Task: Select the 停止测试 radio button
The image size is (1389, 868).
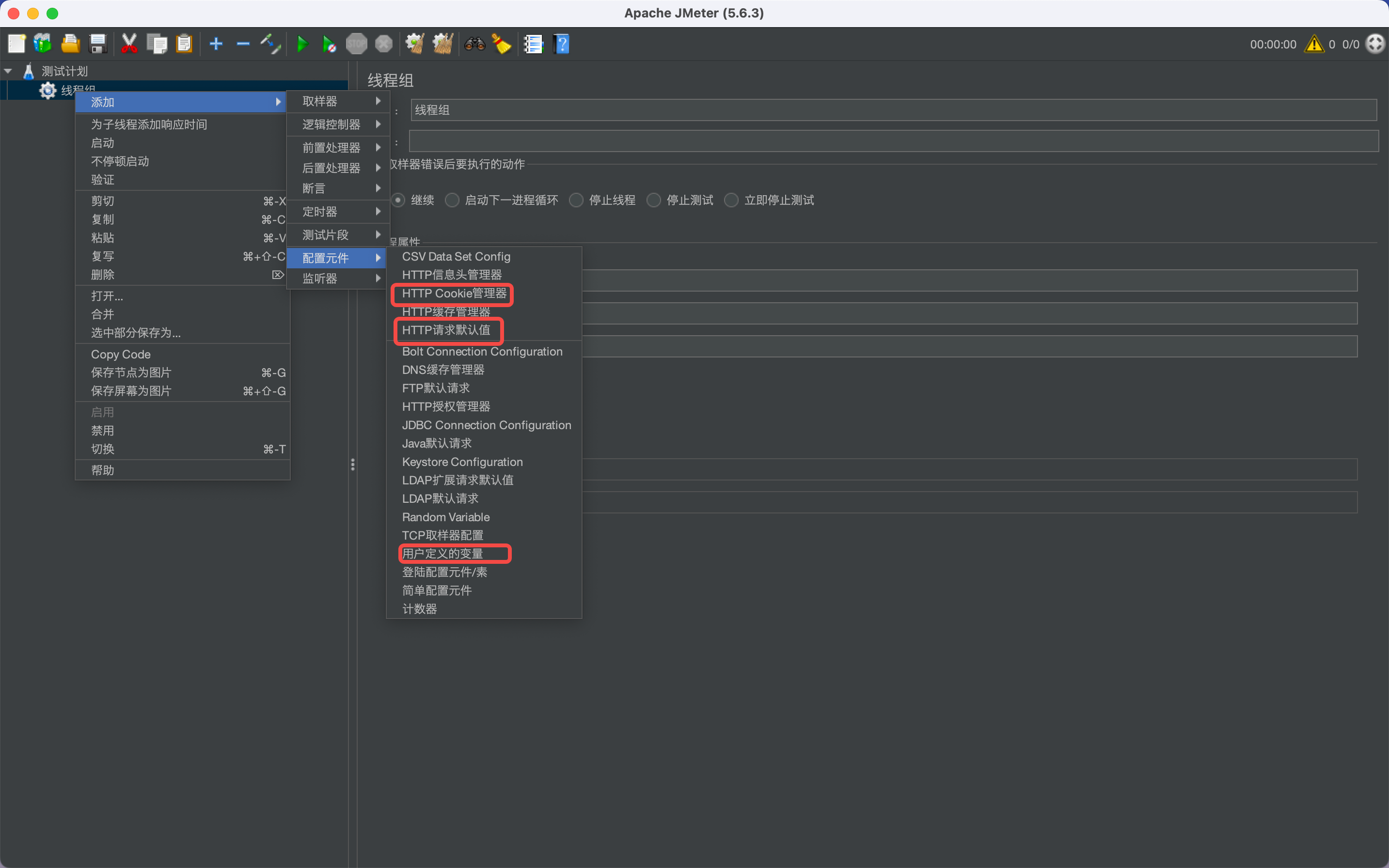Action: pyautogui.click(x=654, y=200)
